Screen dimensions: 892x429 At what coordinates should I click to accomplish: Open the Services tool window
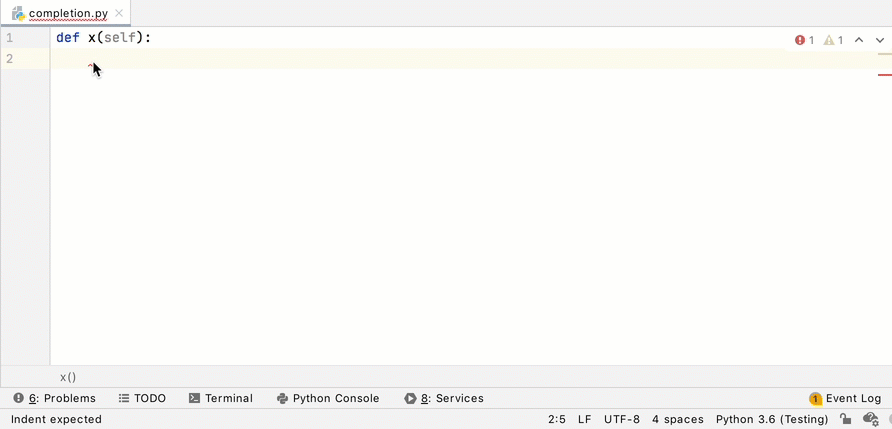click(x=444, y=398)
